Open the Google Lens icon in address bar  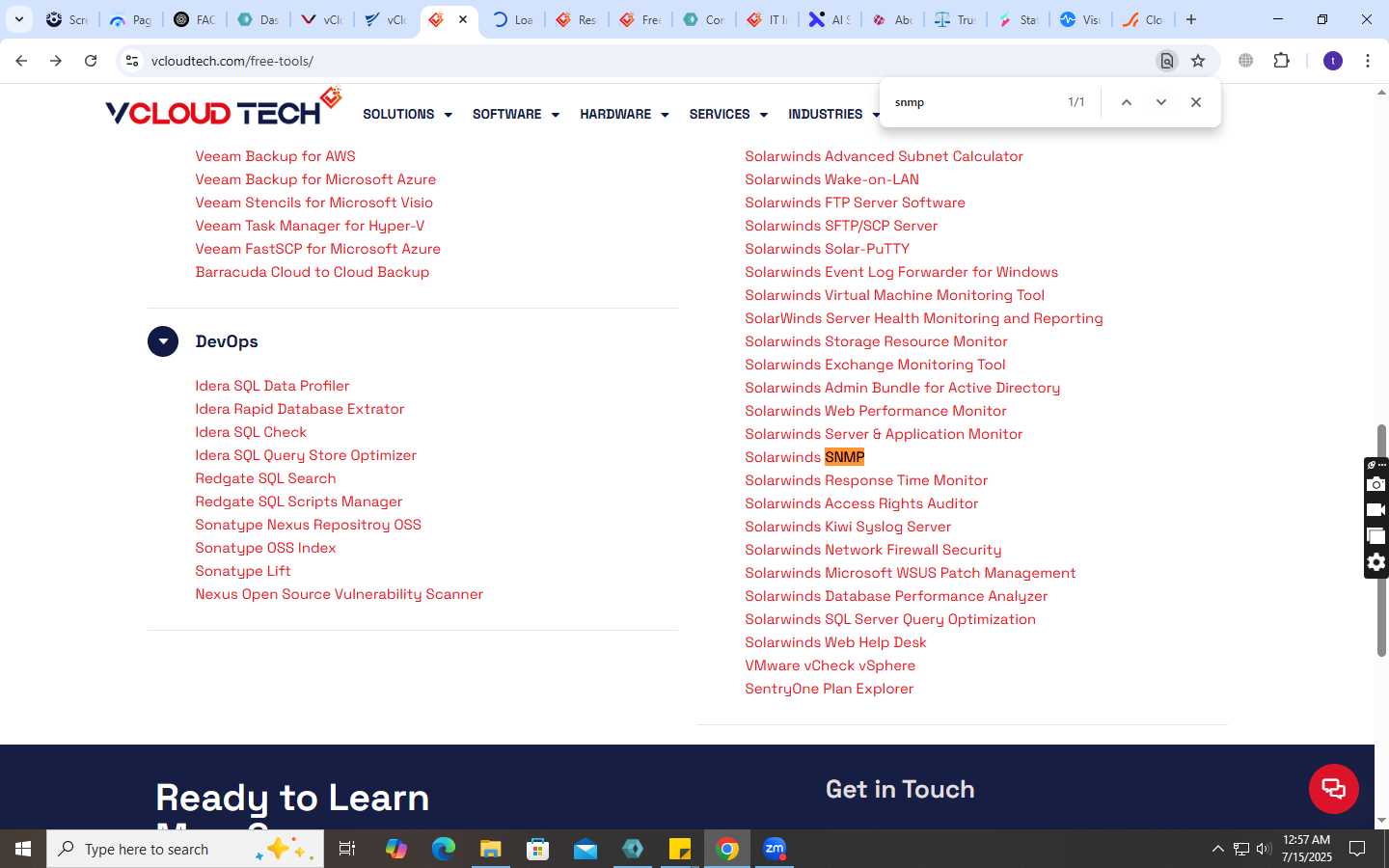point(1167,61)
